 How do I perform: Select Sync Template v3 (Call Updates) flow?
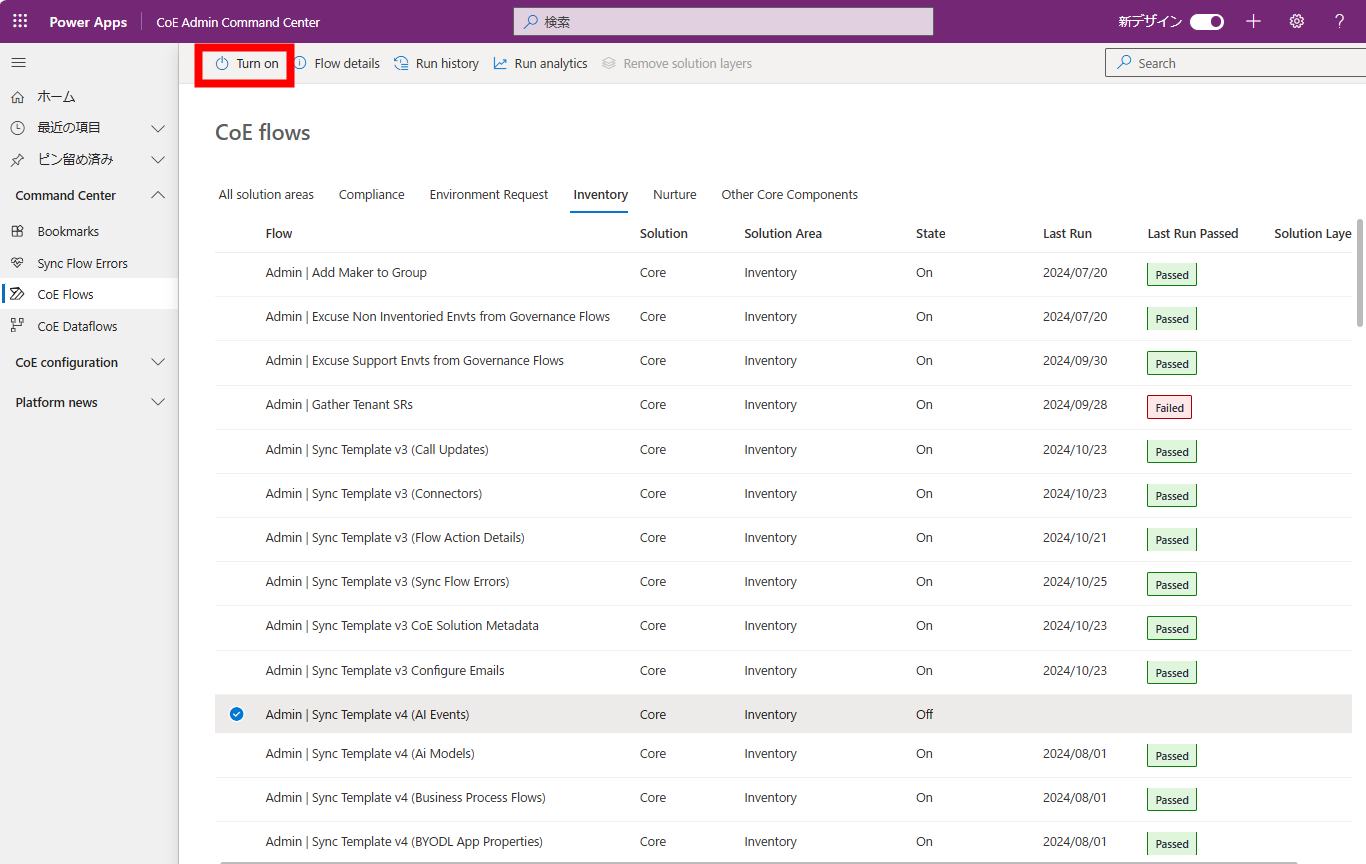point(377,450)
